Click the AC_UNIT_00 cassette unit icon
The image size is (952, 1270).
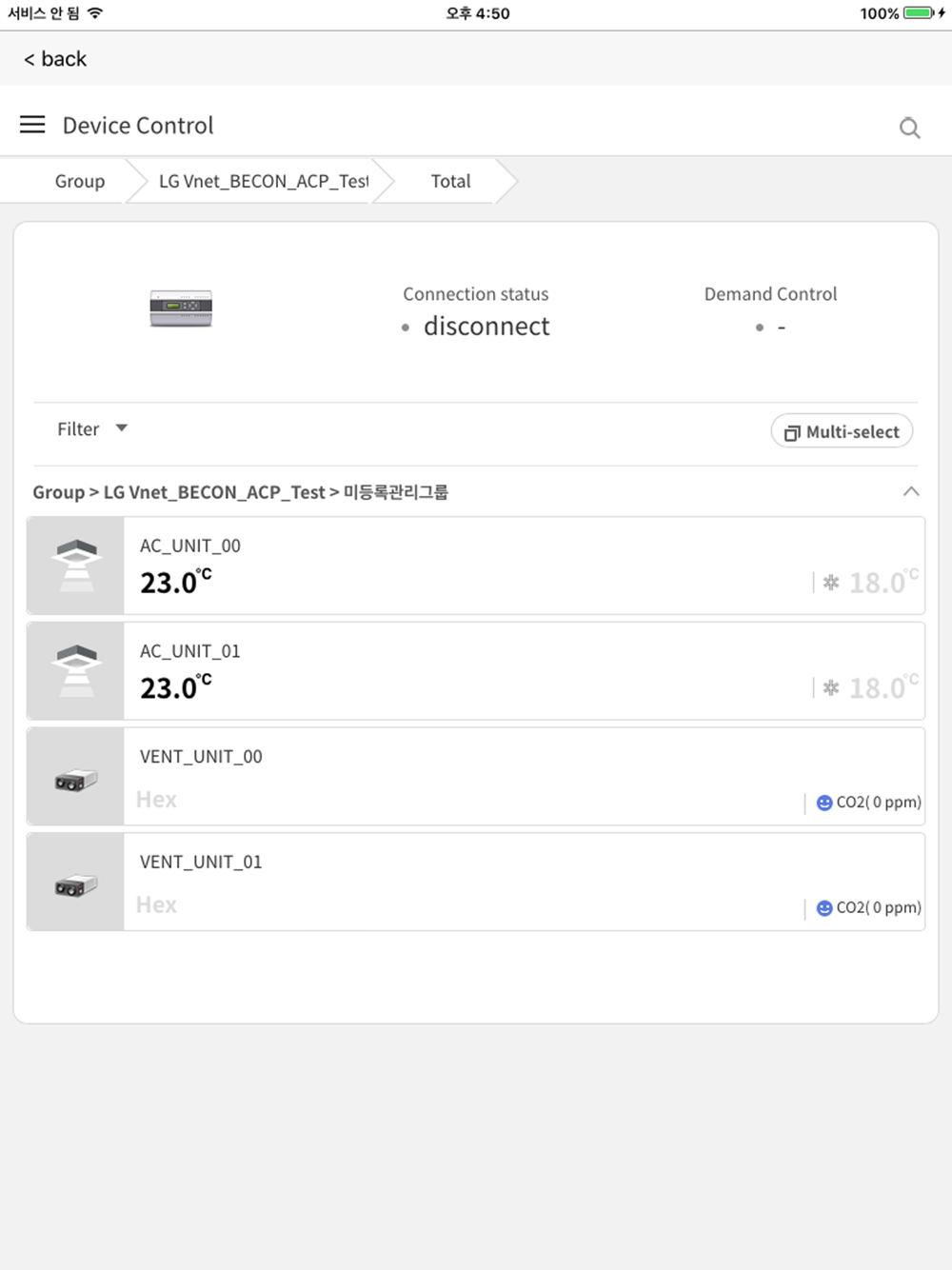pyautogui.click(x=76, y=566)
